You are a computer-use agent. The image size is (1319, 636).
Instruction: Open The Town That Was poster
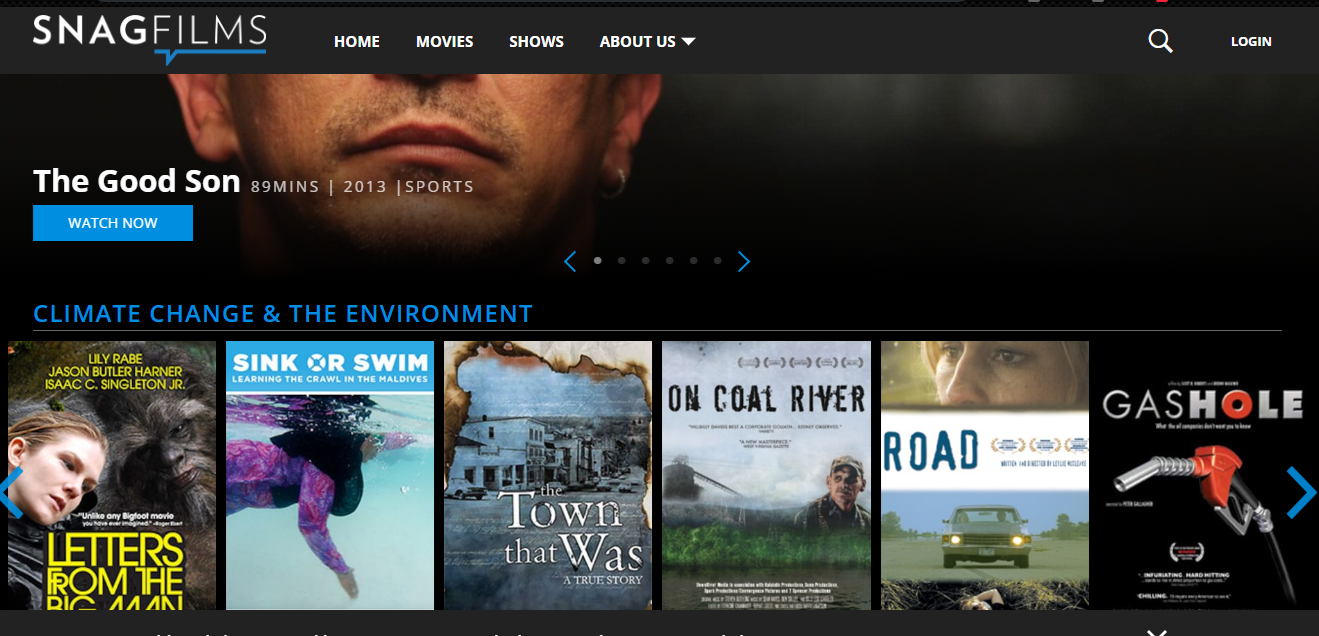[x=548, y=475]
